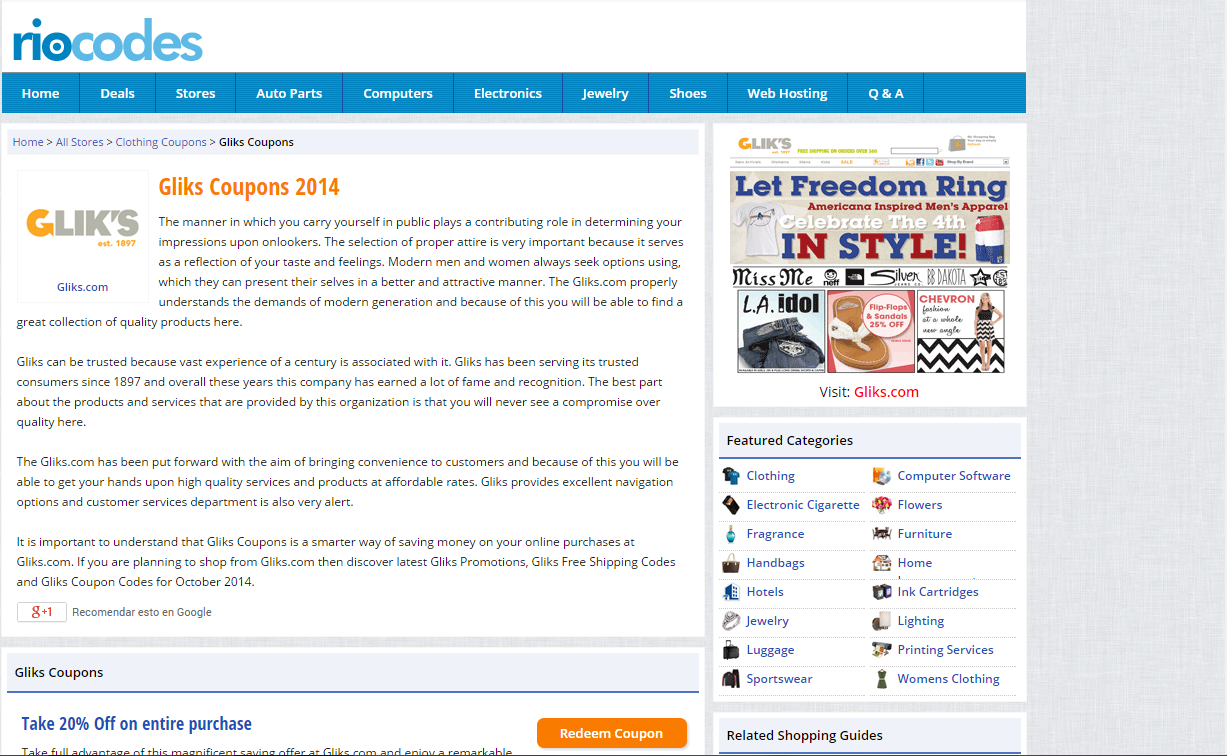Screen dimensions: 1227x756
Task: Open the Luggage category link
Action: tap(771, 650)
